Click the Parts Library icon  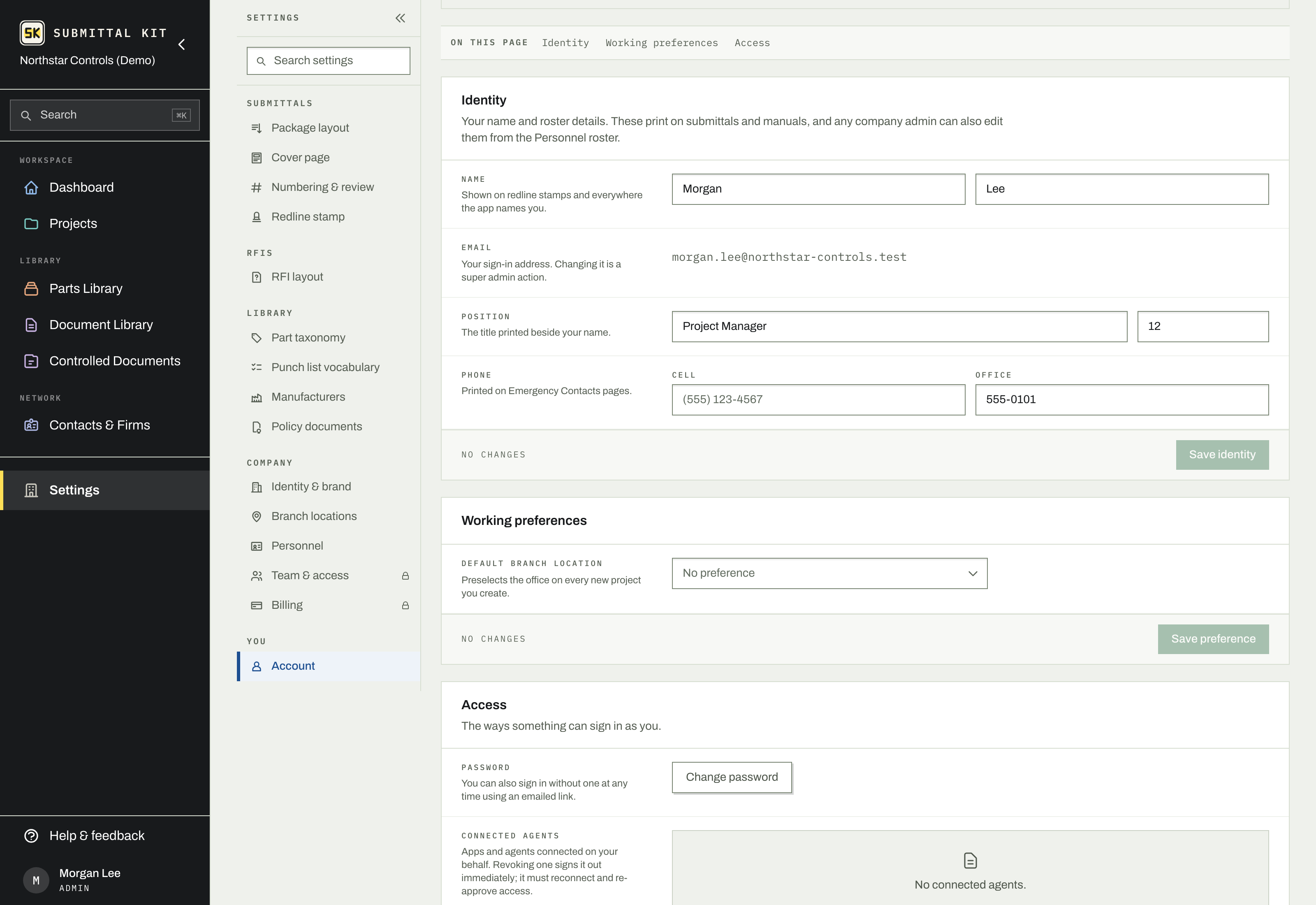point(31,289)
